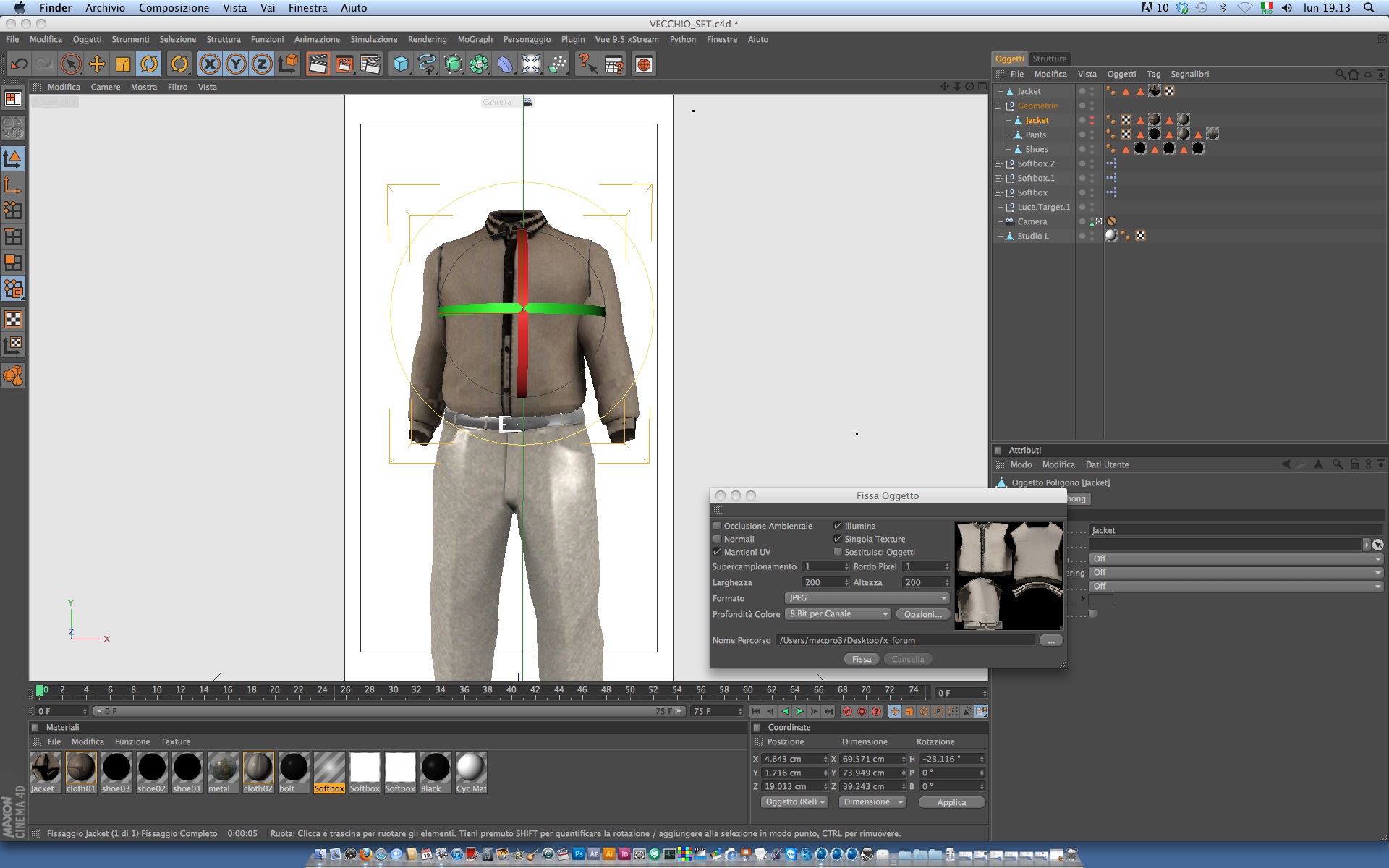Toggle the Sostituisci Oggetti checkbox
This screenshot has height=868, width=1389.
838,552
